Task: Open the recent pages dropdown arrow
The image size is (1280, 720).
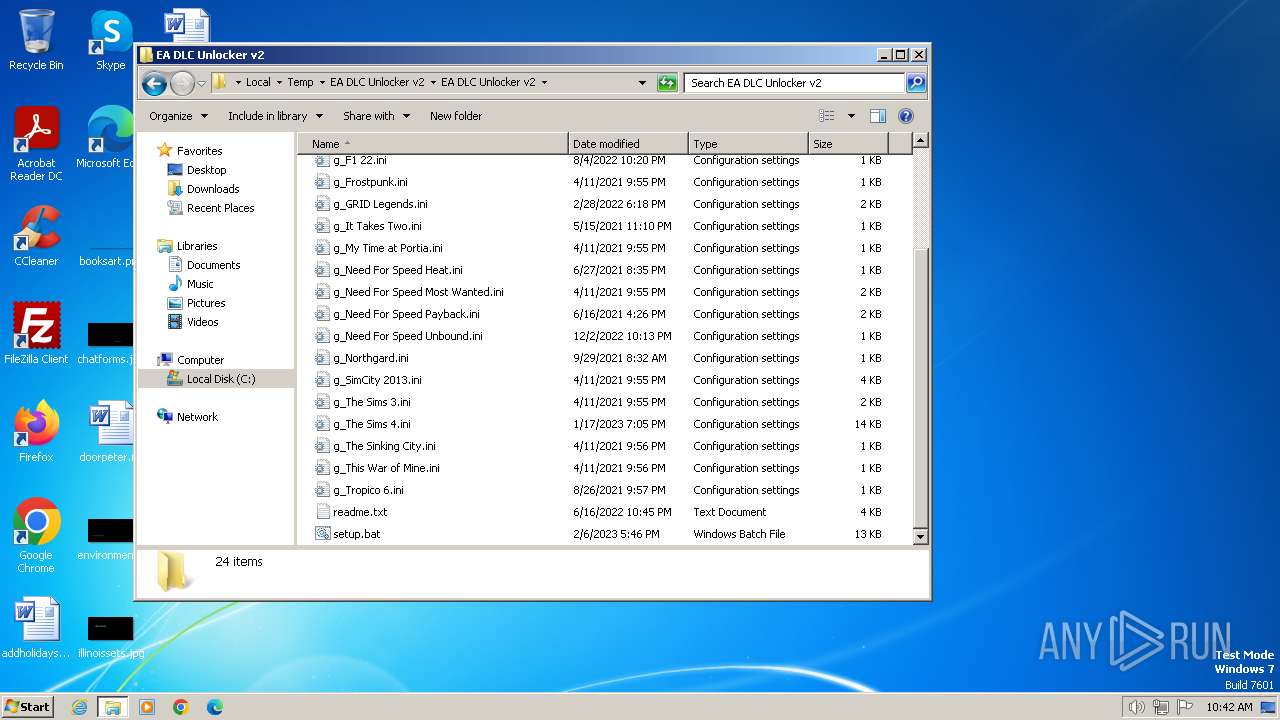Action: [202, 83]
